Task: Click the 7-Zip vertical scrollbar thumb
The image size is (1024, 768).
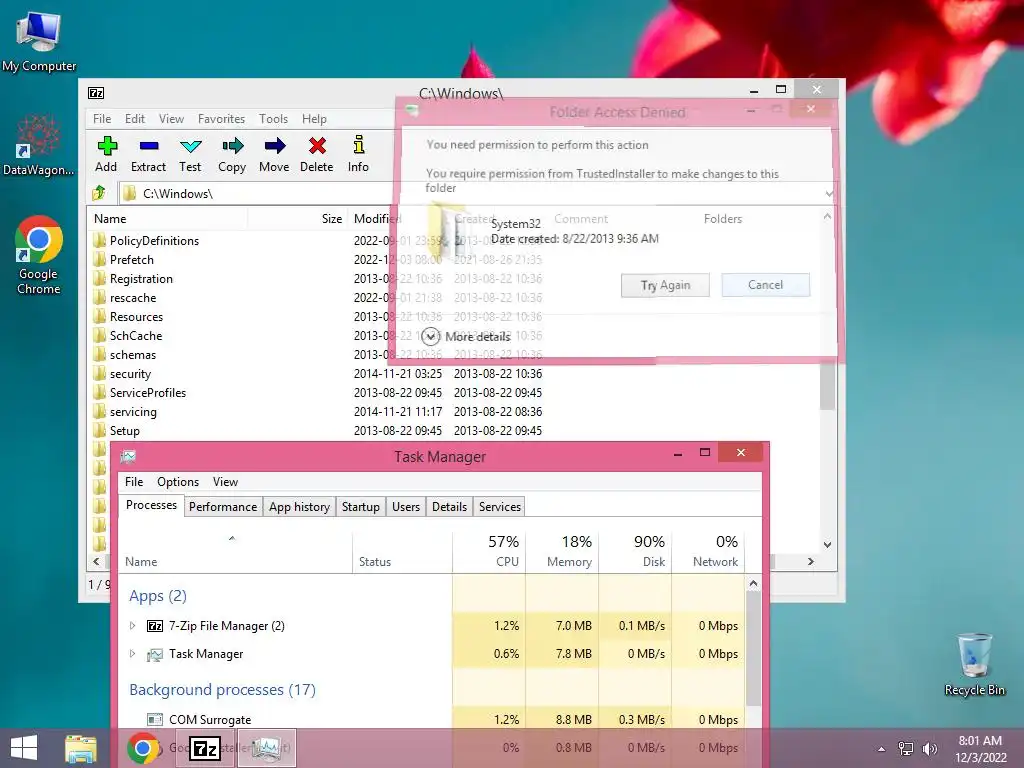Action: [x=827, y=385]
